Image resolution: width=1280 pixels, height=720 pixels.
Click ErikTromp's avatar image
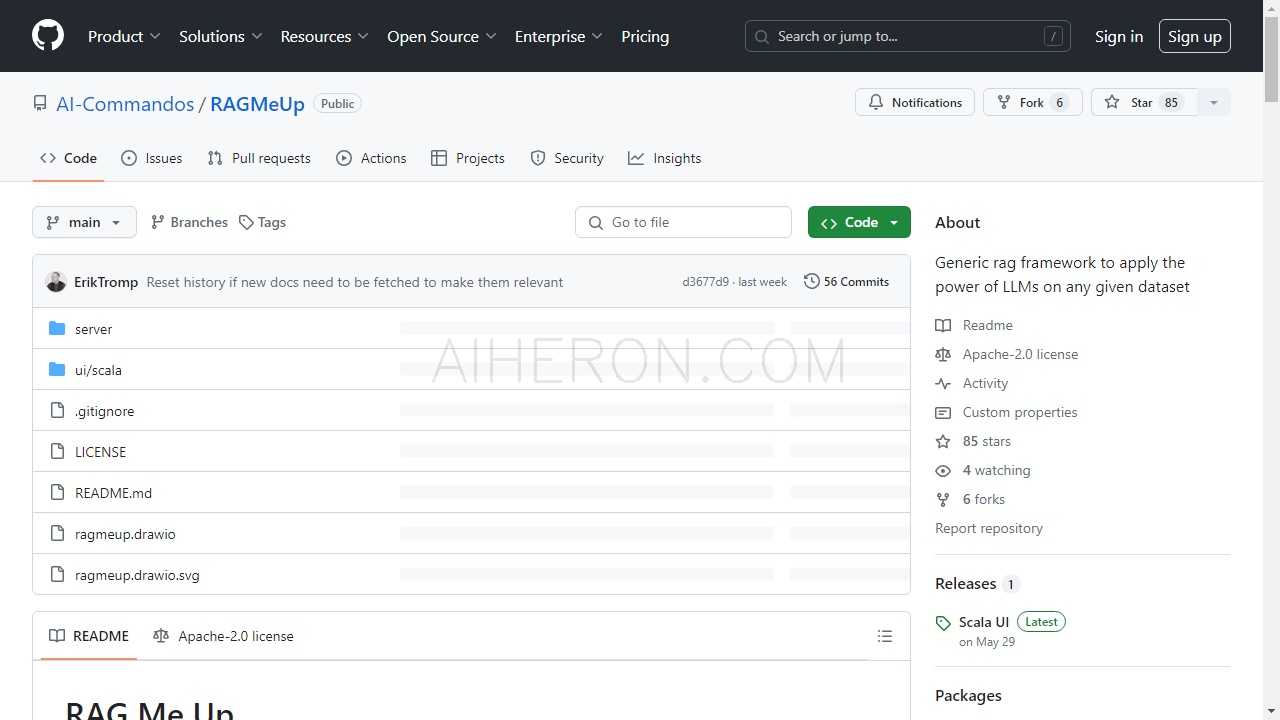[56, 282]
